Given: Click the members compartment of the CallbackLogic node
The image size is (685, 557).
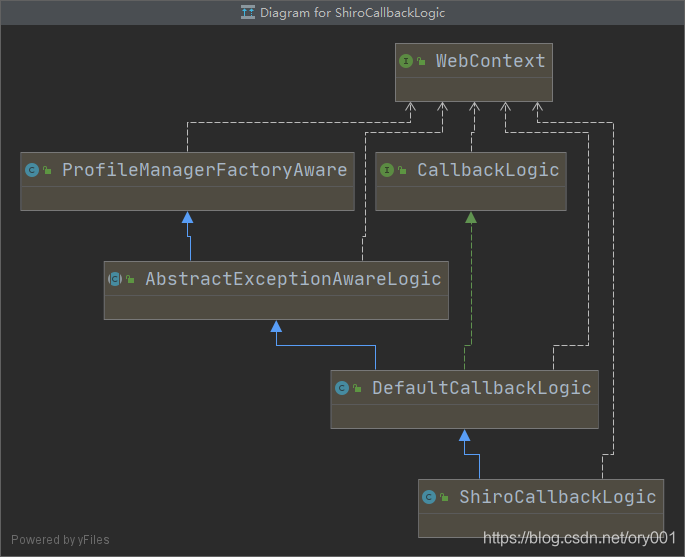Looking at the screenshot, I should point(471,199).
